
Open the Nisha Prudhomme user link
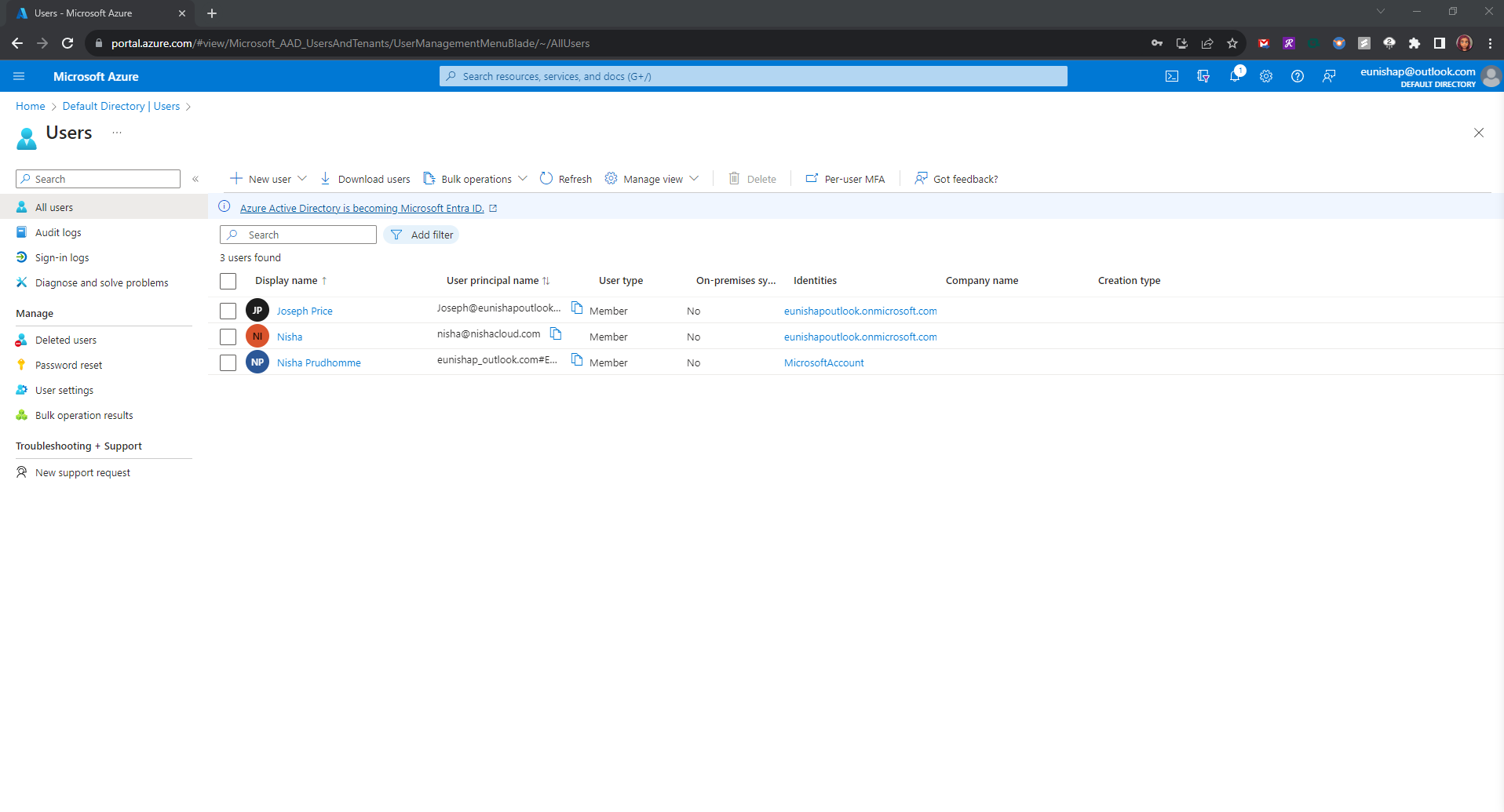319,363
